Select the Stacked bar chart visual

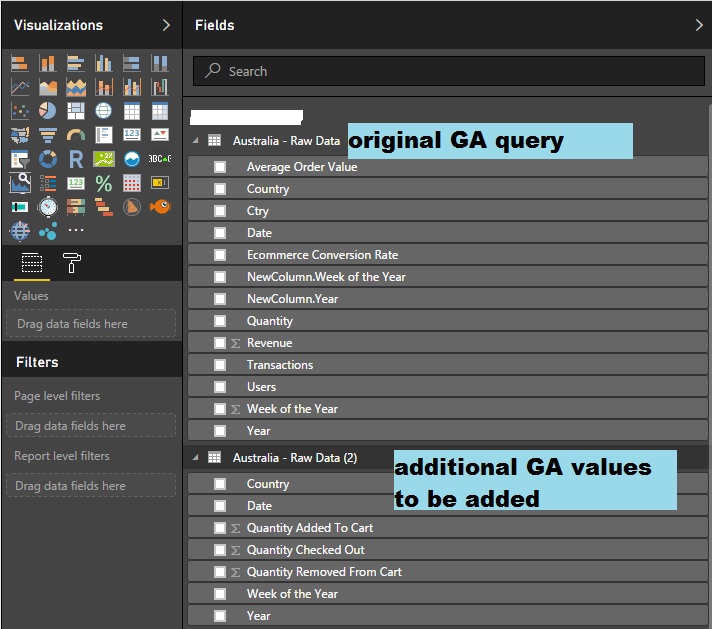click(x=20, y=63)
